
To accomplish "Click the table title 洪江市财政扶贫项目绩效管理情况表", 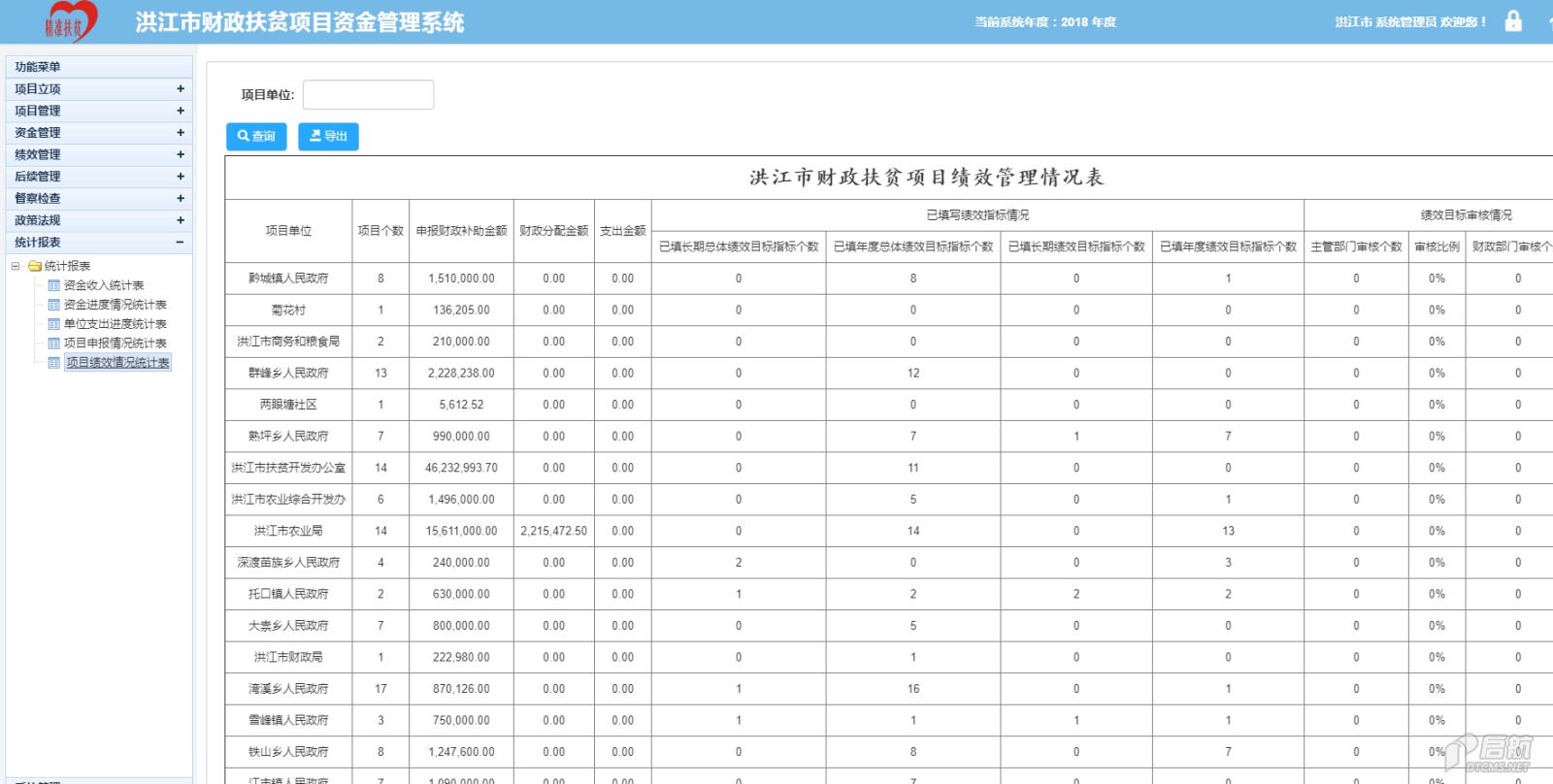I will coord(927,178).
